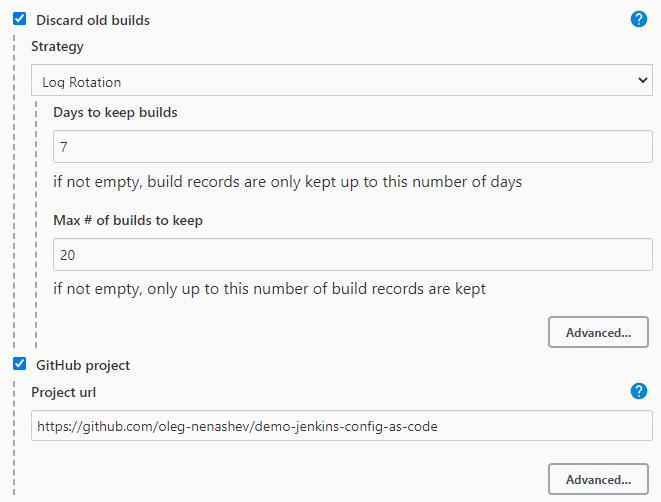Click the Discard old builds label text
This screenshot has height=502, width=661.
click(92, 20)
